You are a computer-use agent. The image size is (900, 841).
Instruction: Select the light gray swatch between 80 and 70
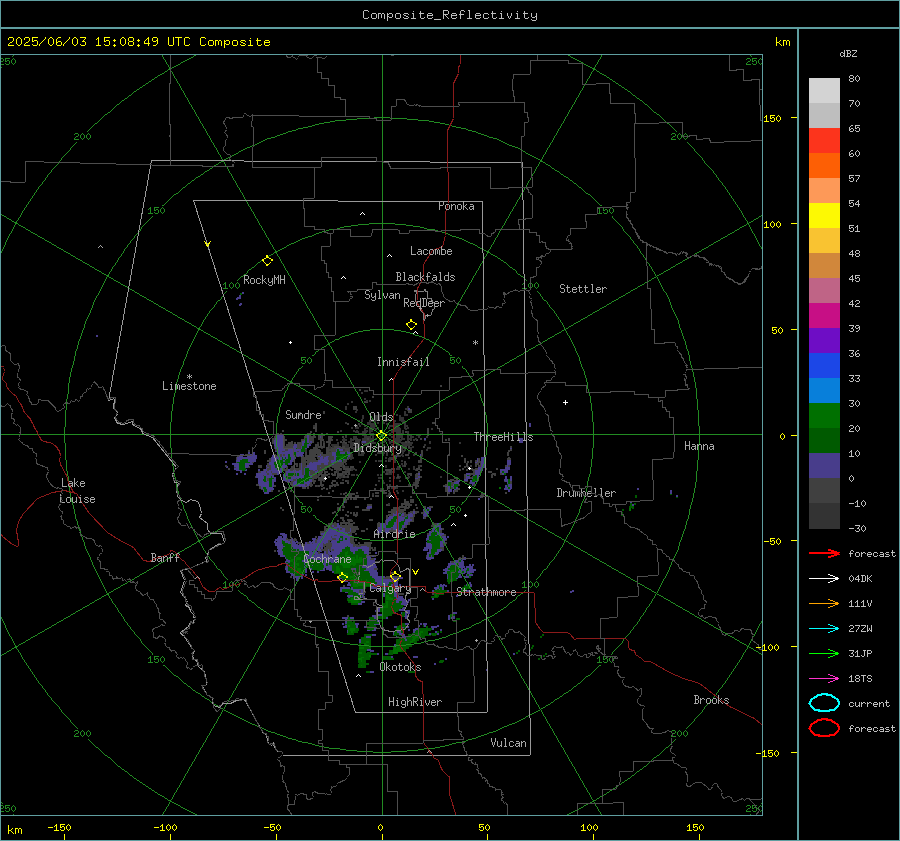pos(824,91)
